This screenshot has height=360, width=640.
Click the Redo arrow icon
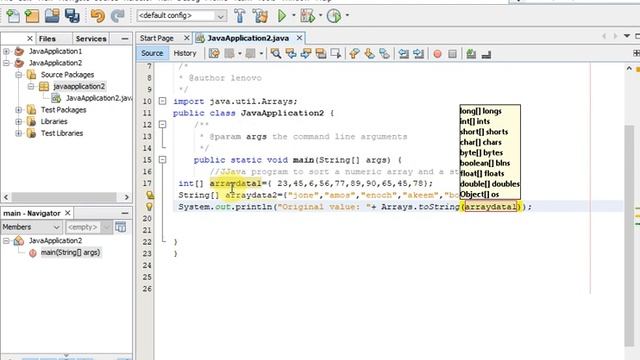[118, 16]
